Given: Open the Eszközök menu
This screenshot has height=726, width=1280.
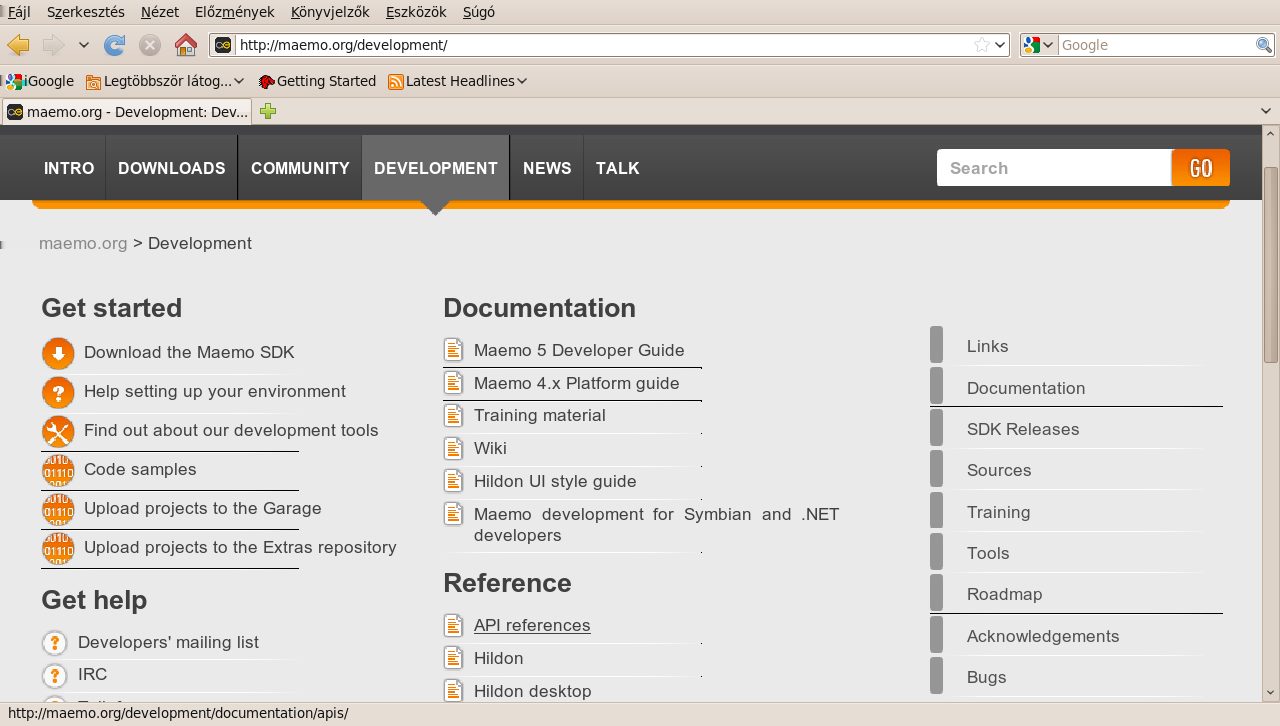Looking at the screenshot, I should [x=416, y=12].
